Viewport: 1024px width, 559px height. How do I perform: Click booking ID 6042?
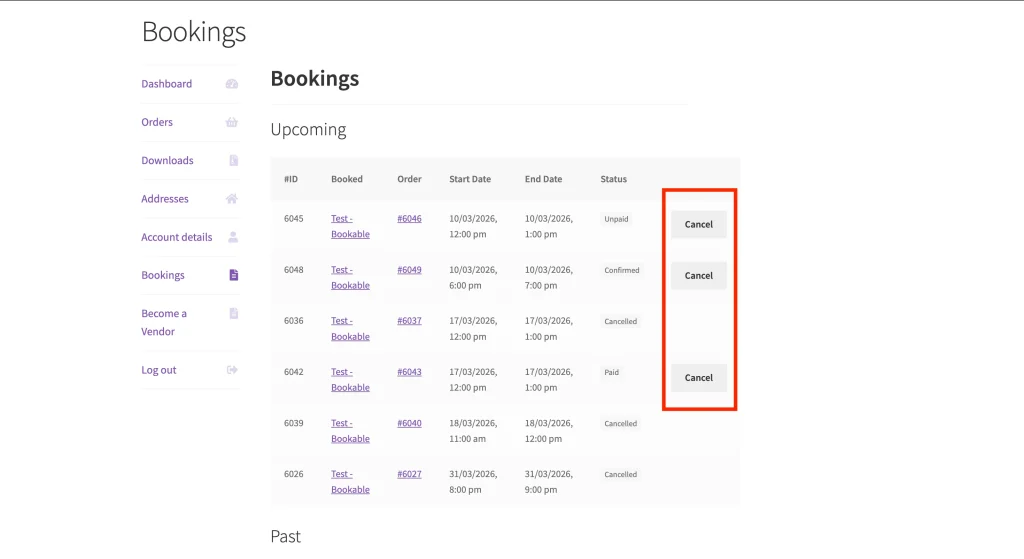coord(293,372)
